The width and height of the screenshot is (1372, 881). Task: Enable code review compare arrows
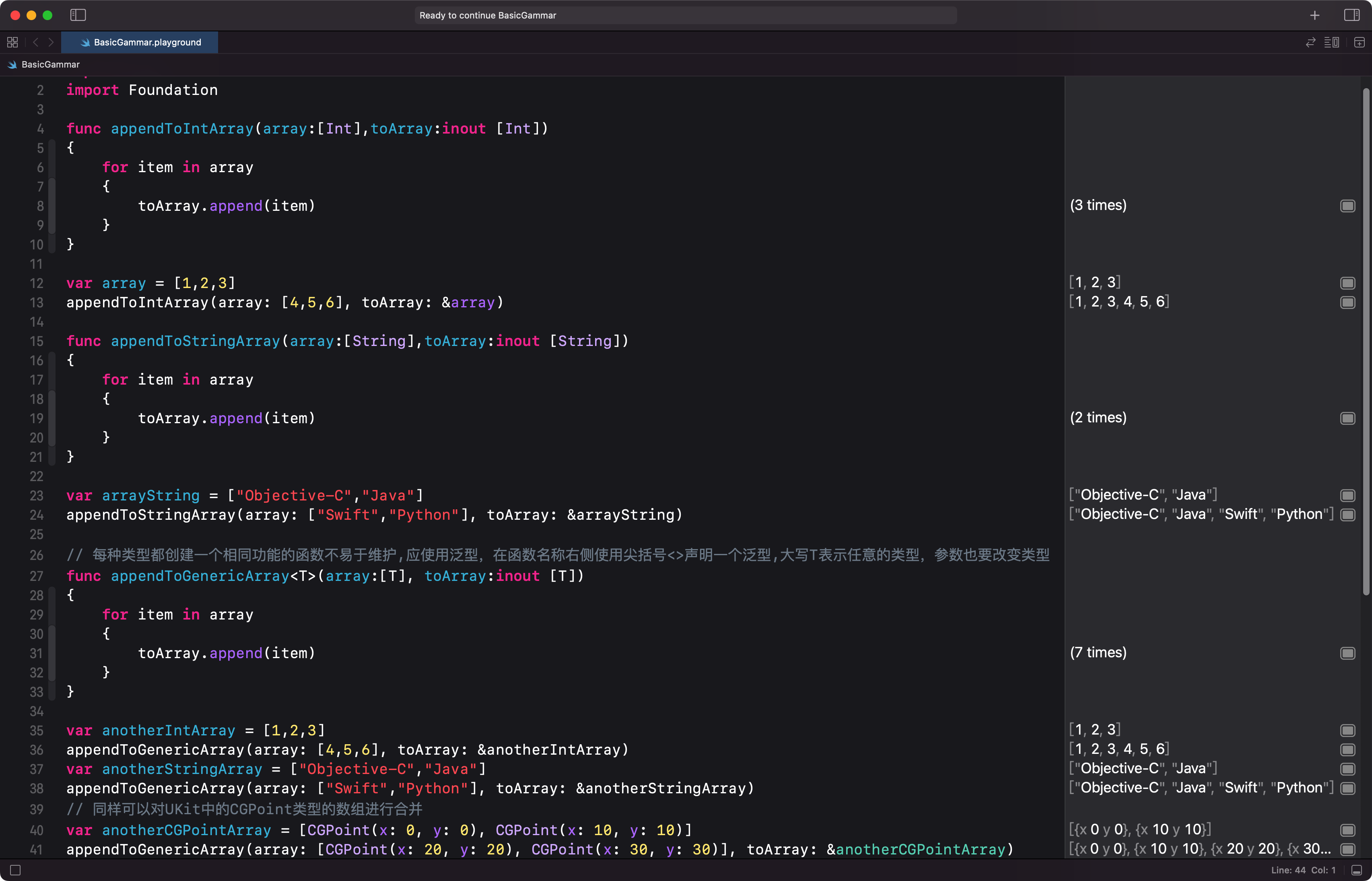point(1310,42)
